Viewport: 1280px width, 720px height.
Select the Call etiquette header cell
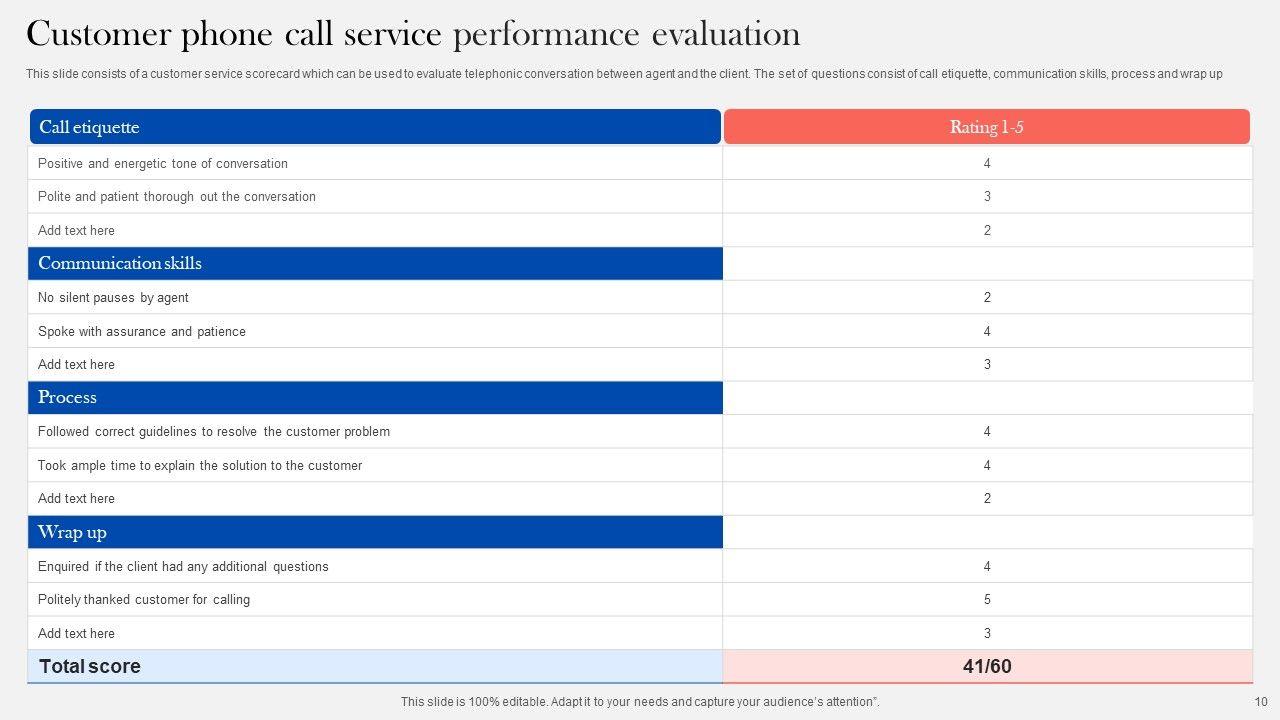pyautogui.click(x=375, y=127)
